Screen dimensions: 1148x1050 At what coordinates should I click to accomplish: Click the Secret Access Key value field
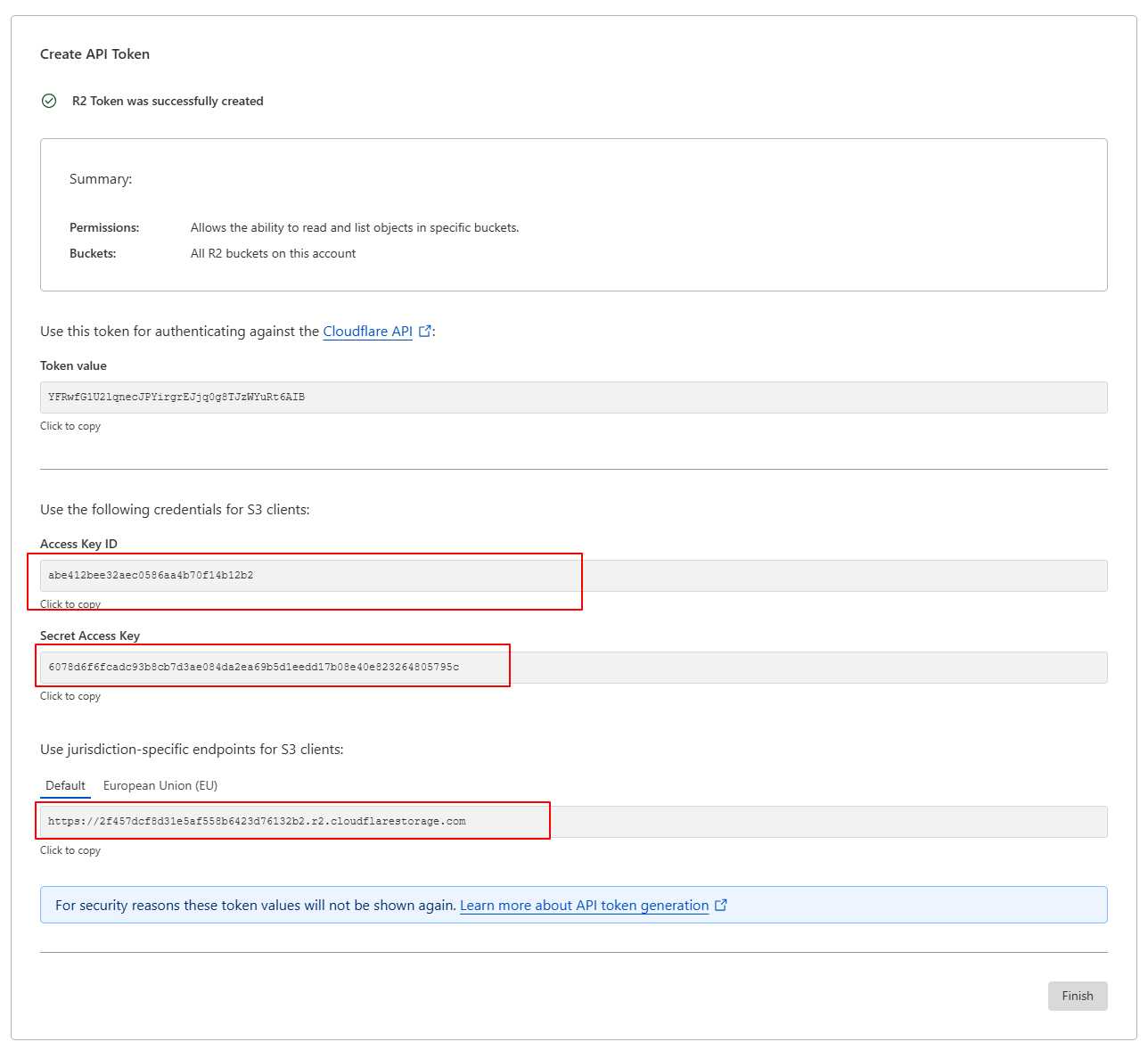pyautogui.click(x=573, y=668)
